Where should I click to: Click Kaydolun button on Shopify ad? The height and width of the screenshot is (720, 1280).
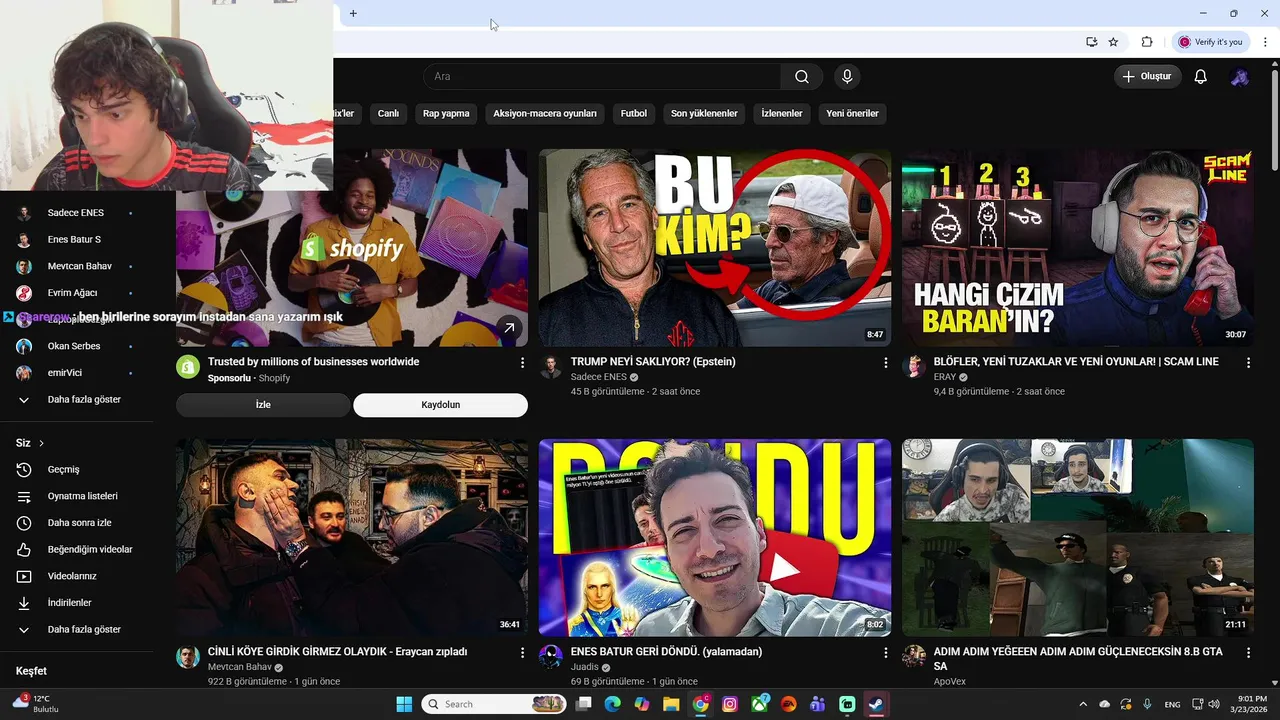440,405
